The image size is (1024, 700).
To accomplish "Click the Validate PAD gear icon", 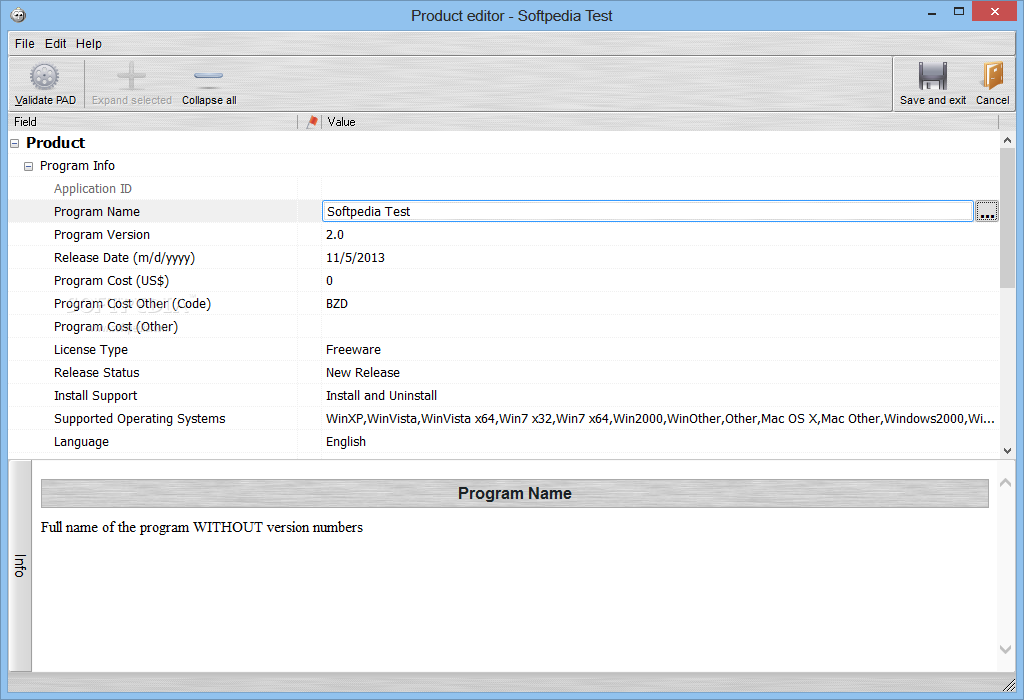I will click(44, 77).
